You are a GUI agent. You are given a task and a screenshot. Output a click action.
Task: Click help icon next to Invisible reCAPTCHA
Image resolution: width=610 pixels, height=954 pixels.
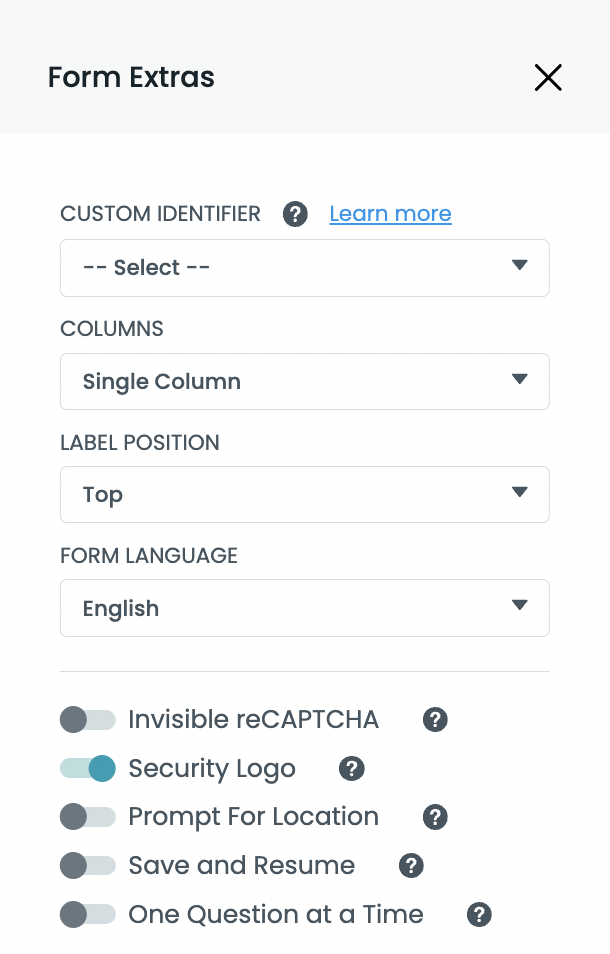point(435,720)
